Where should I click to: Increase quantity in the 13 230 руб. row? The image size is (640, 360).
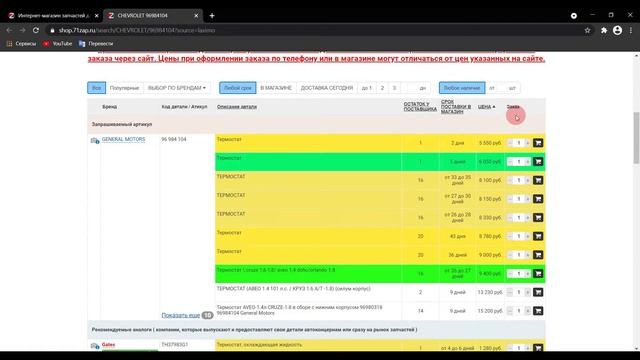527,292
